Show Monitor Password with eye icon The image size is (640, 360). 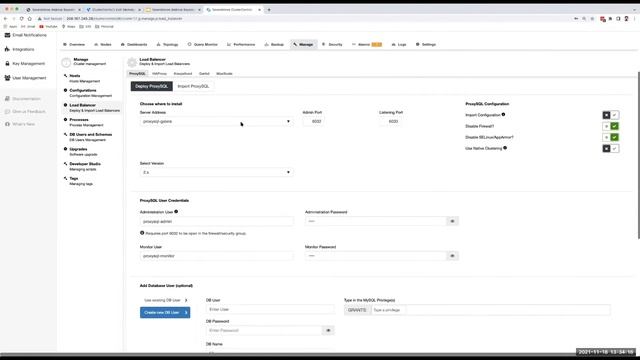[452, 256]
